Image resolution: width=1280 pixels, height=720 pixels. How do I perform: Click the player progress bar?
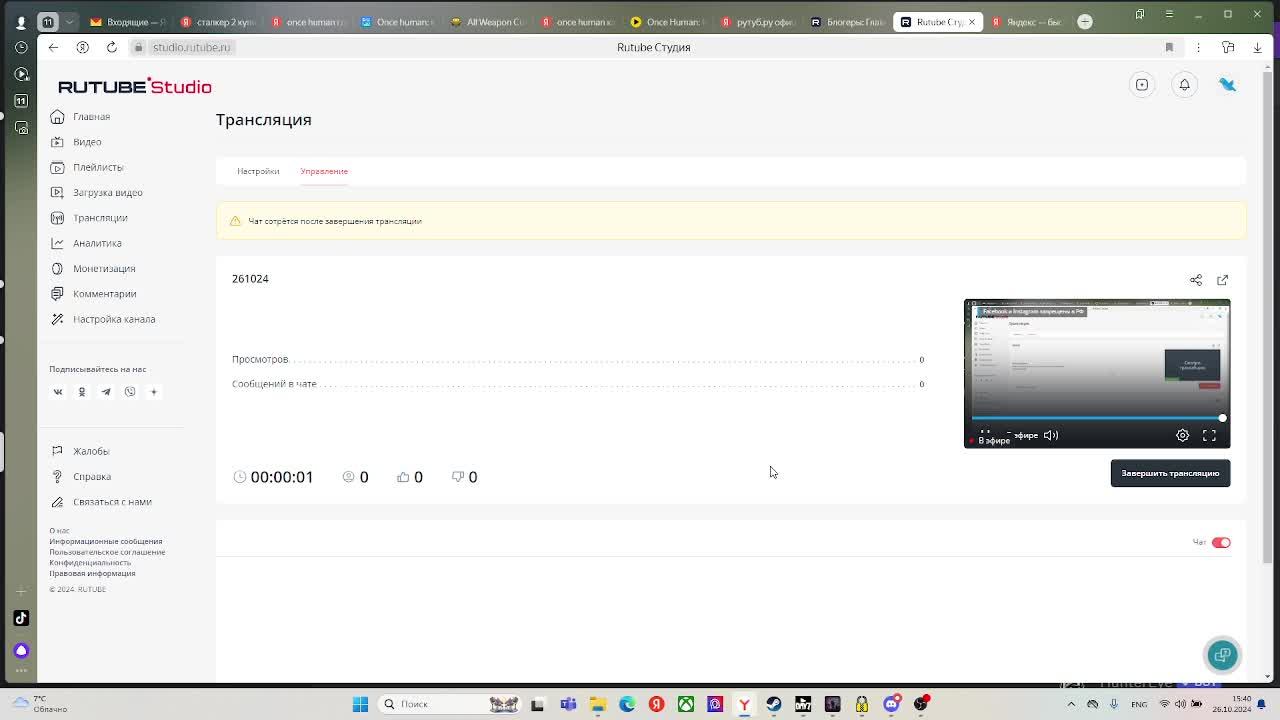(1097, 418)
